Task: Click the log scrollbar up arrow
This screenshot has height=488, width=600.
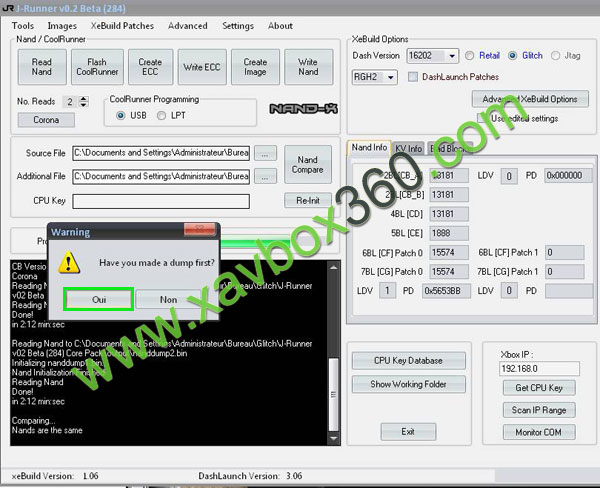Action: 333,268
